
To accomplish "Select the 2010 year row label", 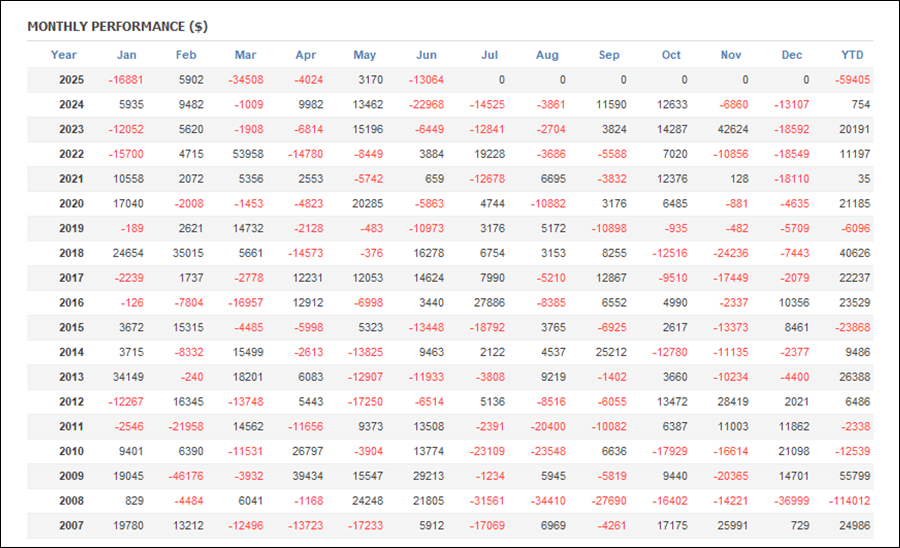I will click(x=71, y=451).
